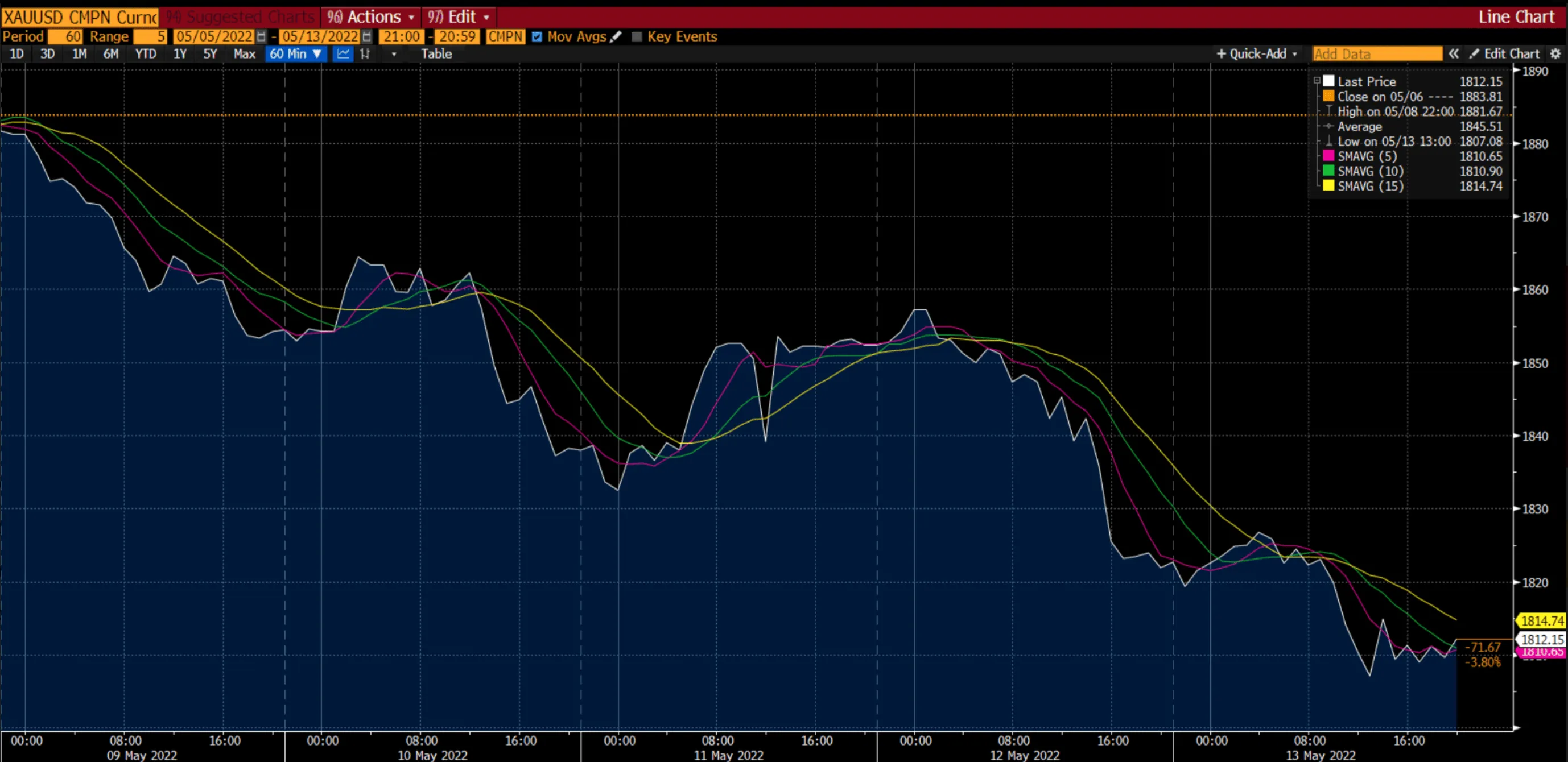Enable the Key Events checkbox

tap(637, 36)
